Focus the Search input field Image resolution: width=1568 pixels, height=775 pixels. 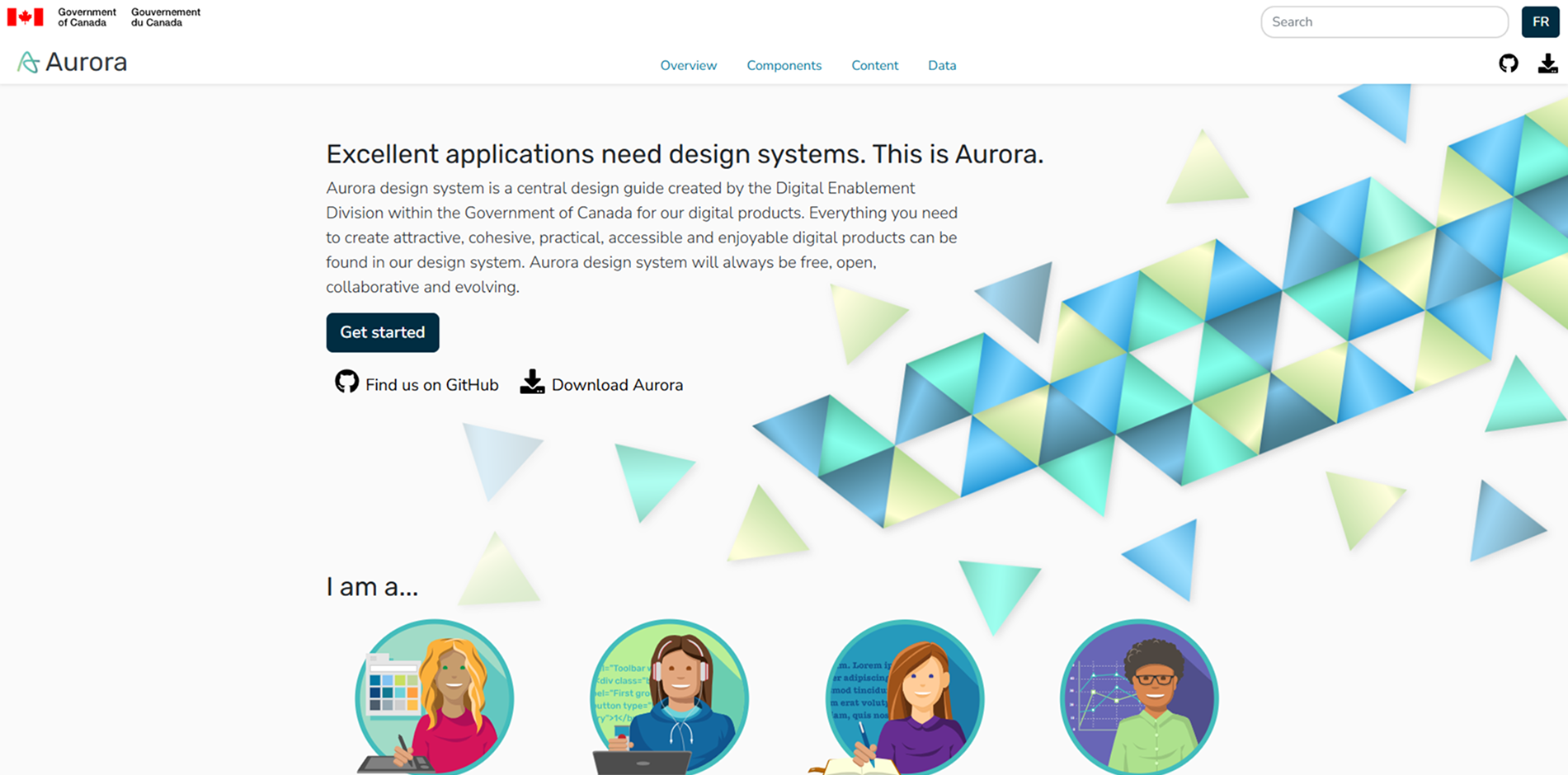pyautogui.click(x=1384, y=22)
